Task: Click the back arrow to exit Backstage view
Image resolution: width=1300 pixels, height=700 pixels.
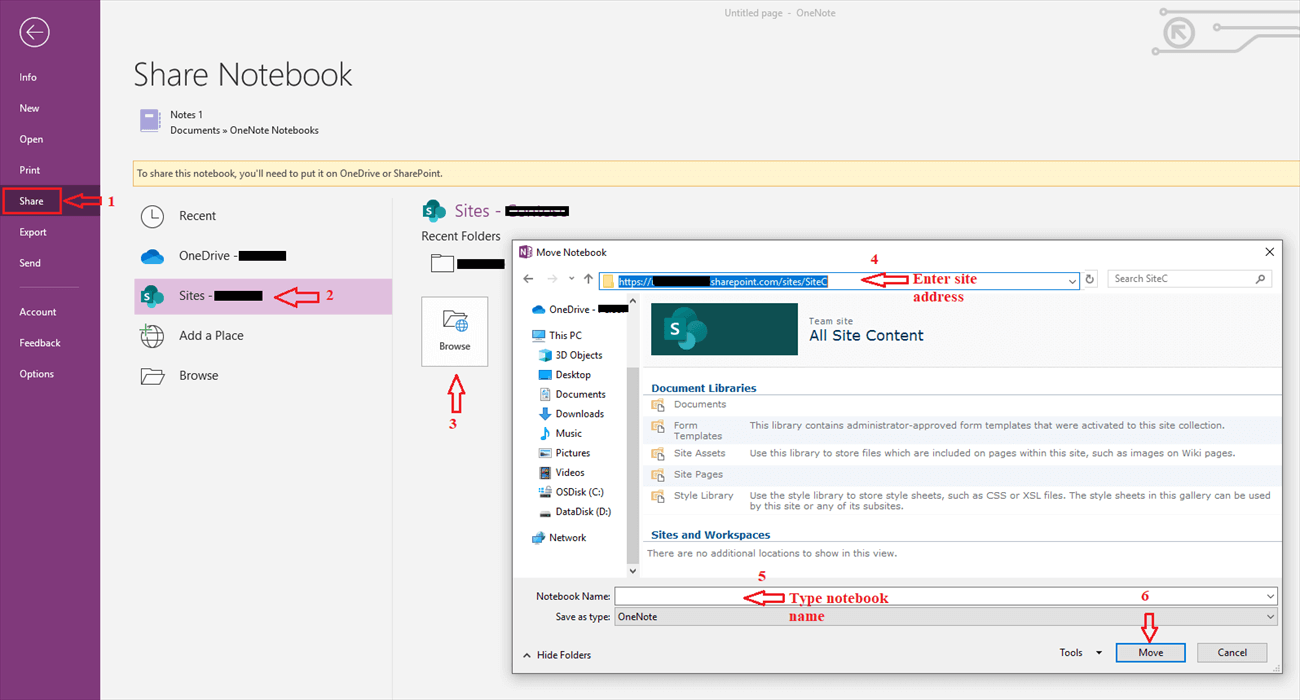Action: (x=33, y=32)
